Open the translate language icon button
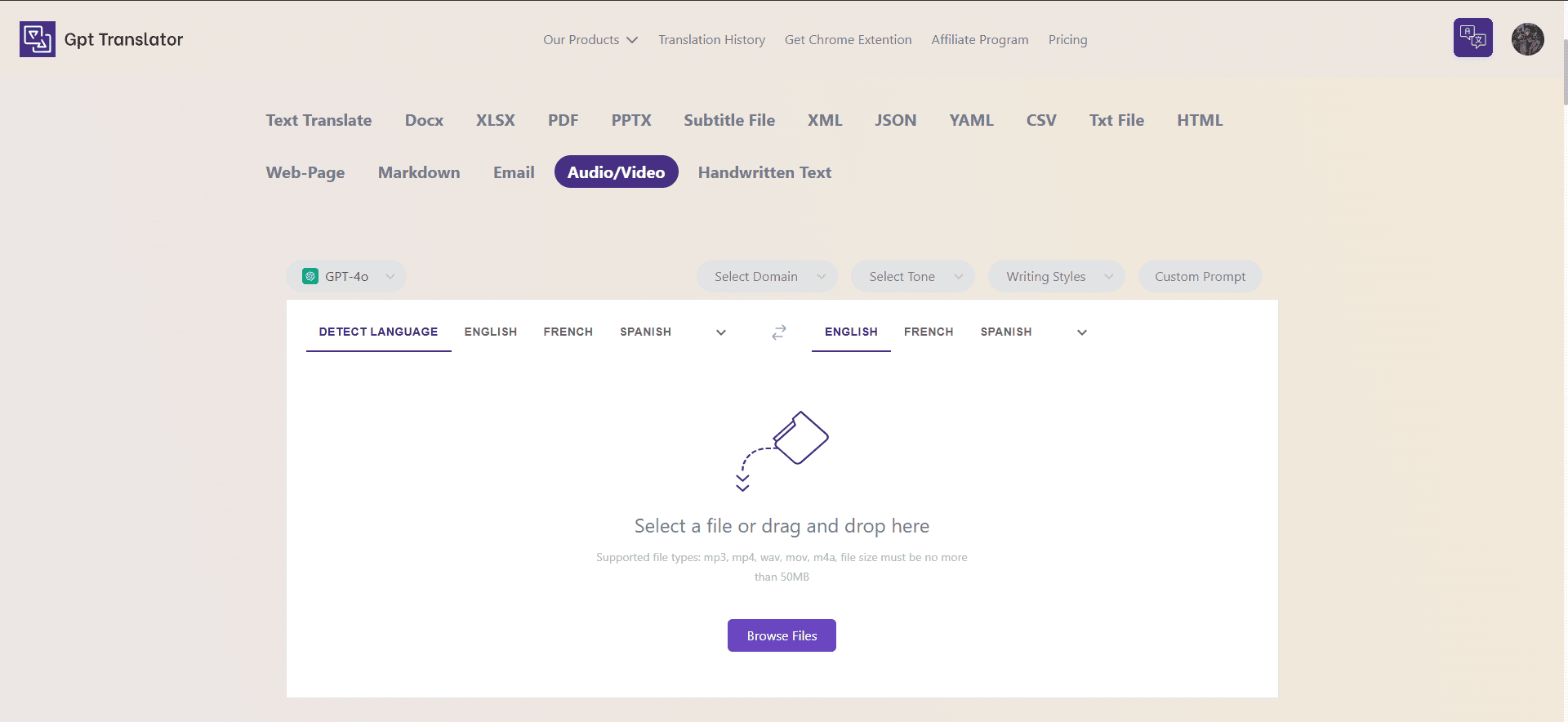This screenshot has width=1568, height=722. click(x=1472, y=38)
